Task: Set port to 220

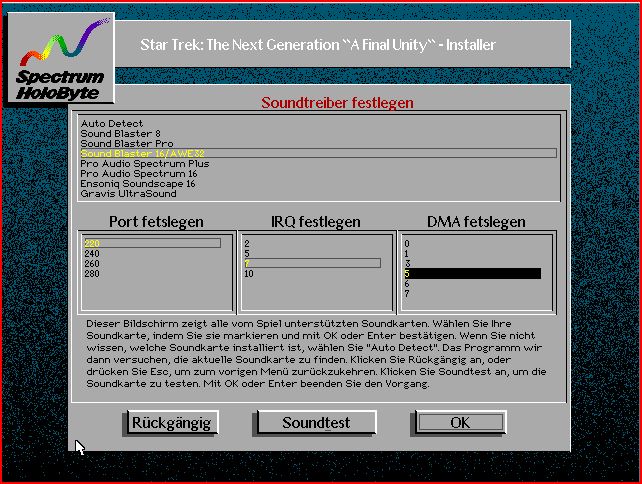Action: click(93, 243)
